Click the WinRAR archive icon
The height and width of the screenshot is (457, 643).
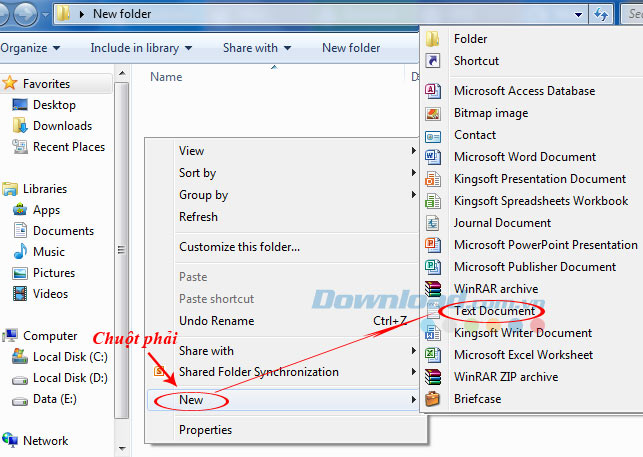pos(433,289)
